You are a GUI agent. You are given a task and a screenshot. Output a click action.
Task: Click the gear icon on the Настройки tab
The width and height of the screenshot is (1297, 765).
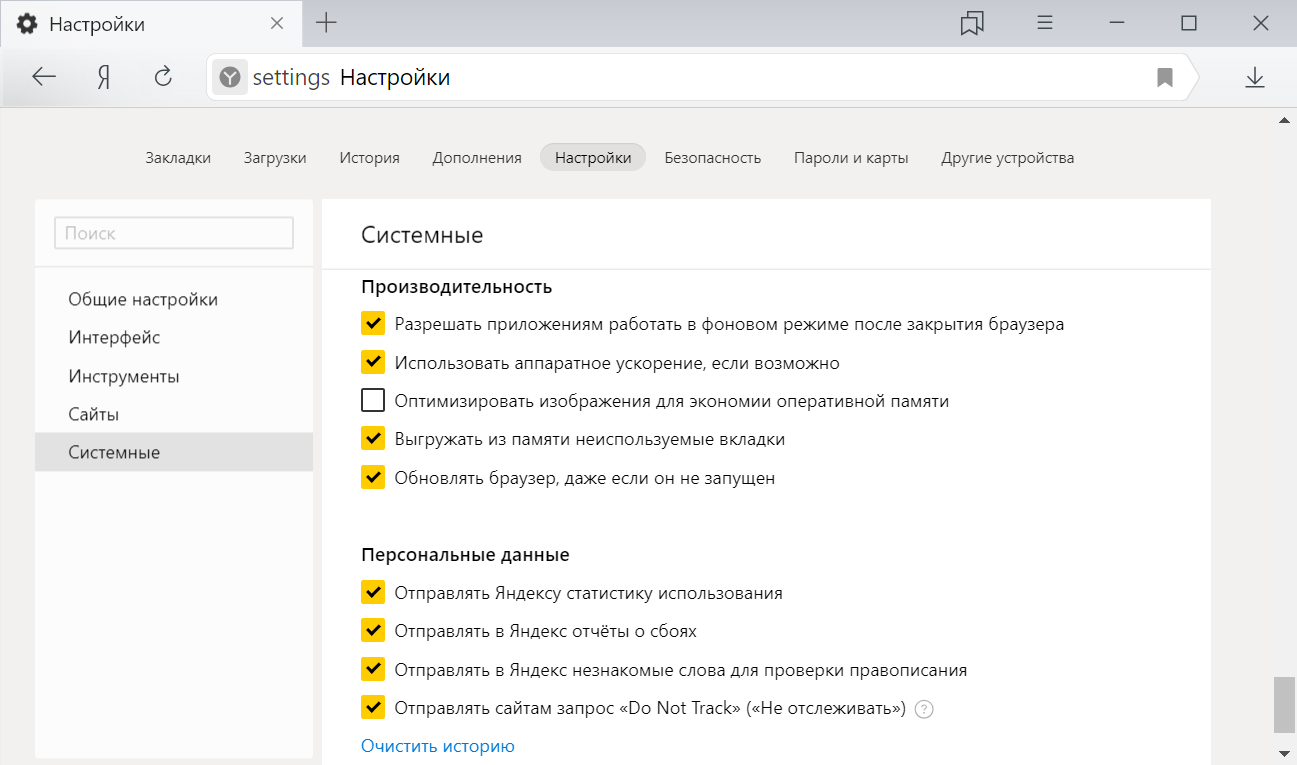click(x=27, y=24)
